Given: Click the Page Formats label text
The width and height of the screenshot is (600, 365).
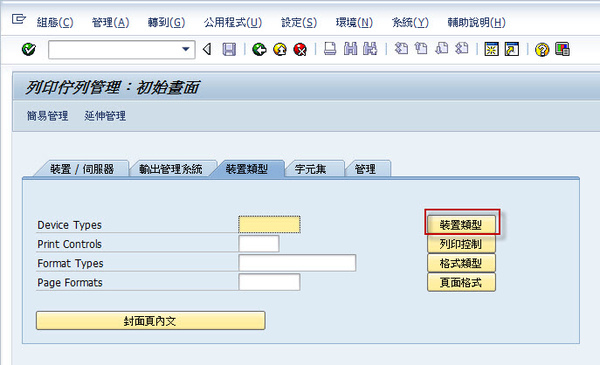Looking at the screenshot, I should (x=70, y=283).
